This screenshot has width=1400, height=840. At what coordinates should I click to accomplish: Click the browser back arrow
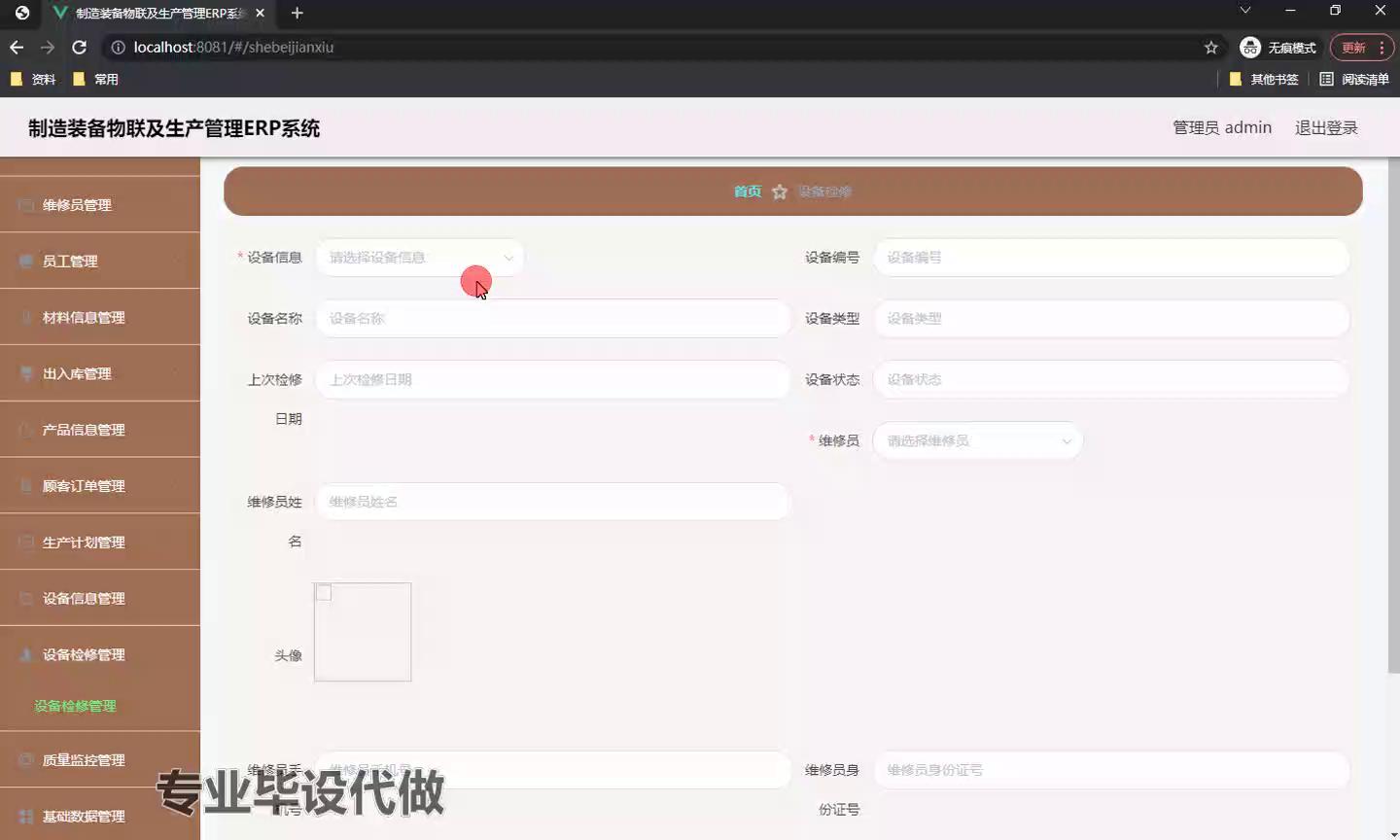[17, 48]
